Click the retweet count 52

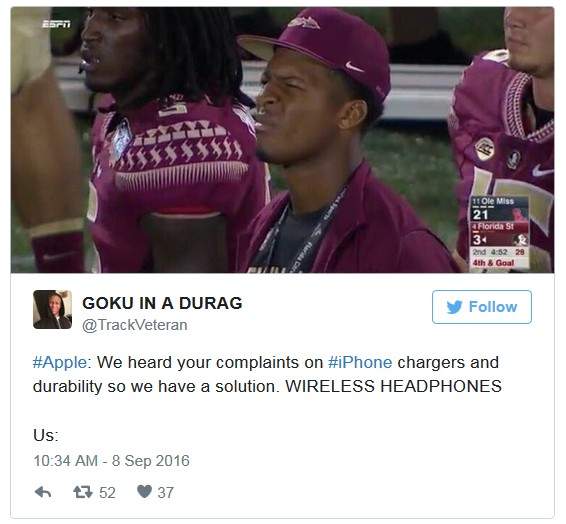click(107, 493)
